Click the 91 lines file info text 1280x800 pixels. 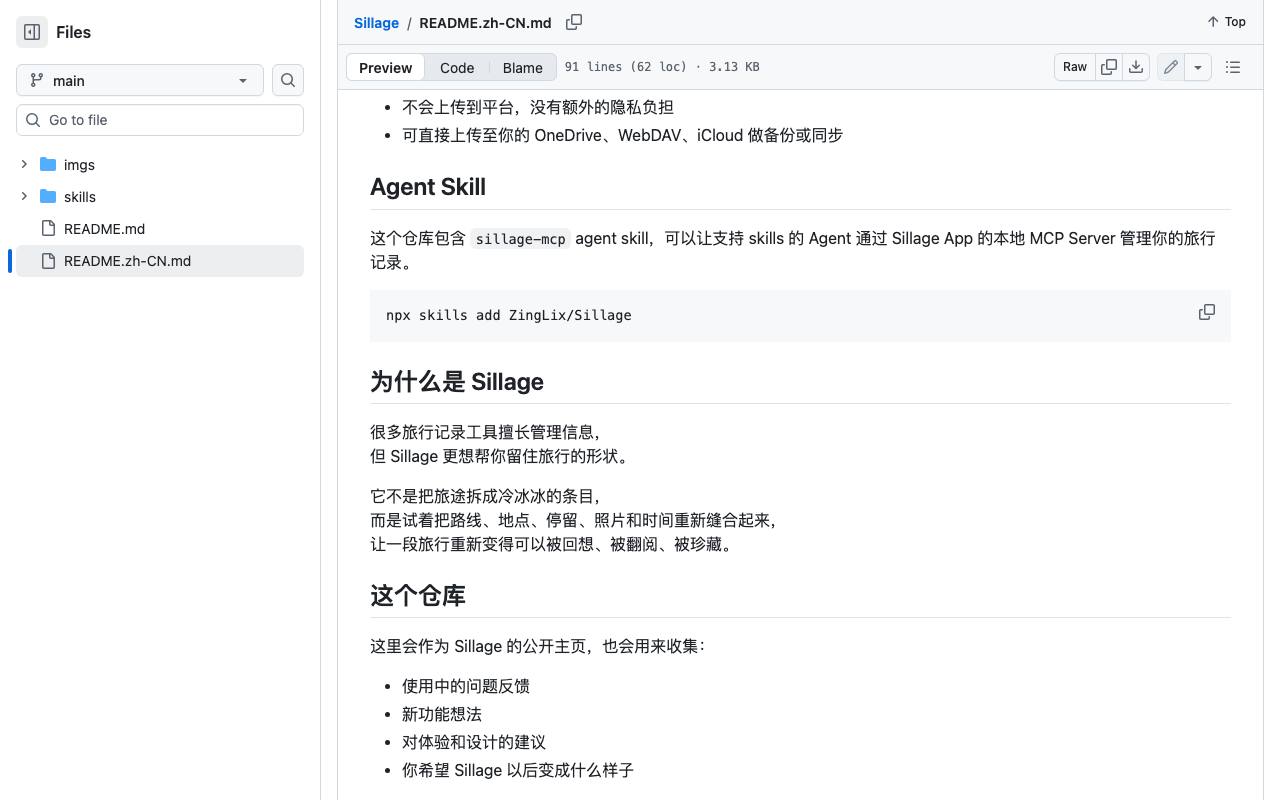[662, 67]
